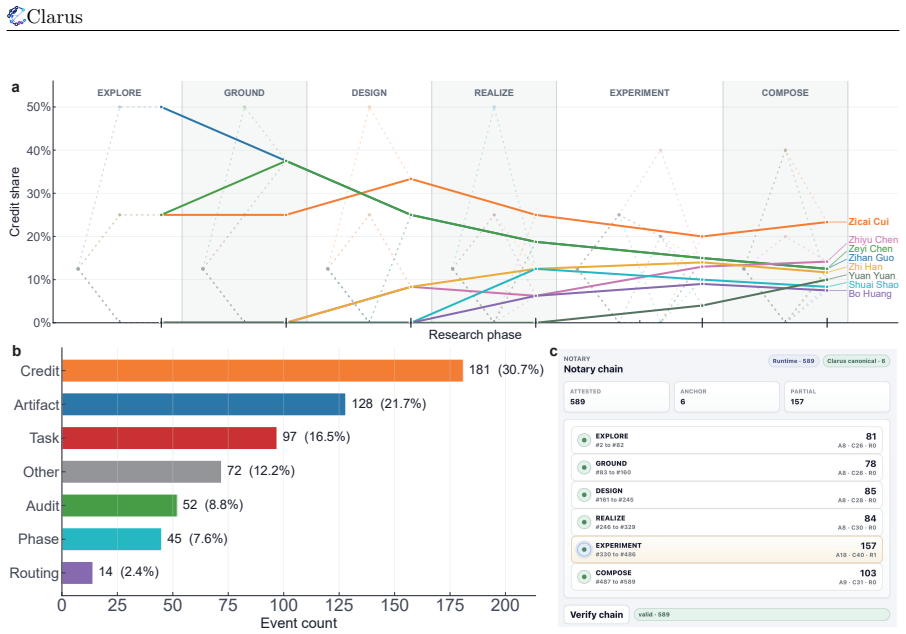The width and height of the screenshot is (906, 634).
Task: Open the ATTESTED 589 stat card
Action: [x=616, y=396]
